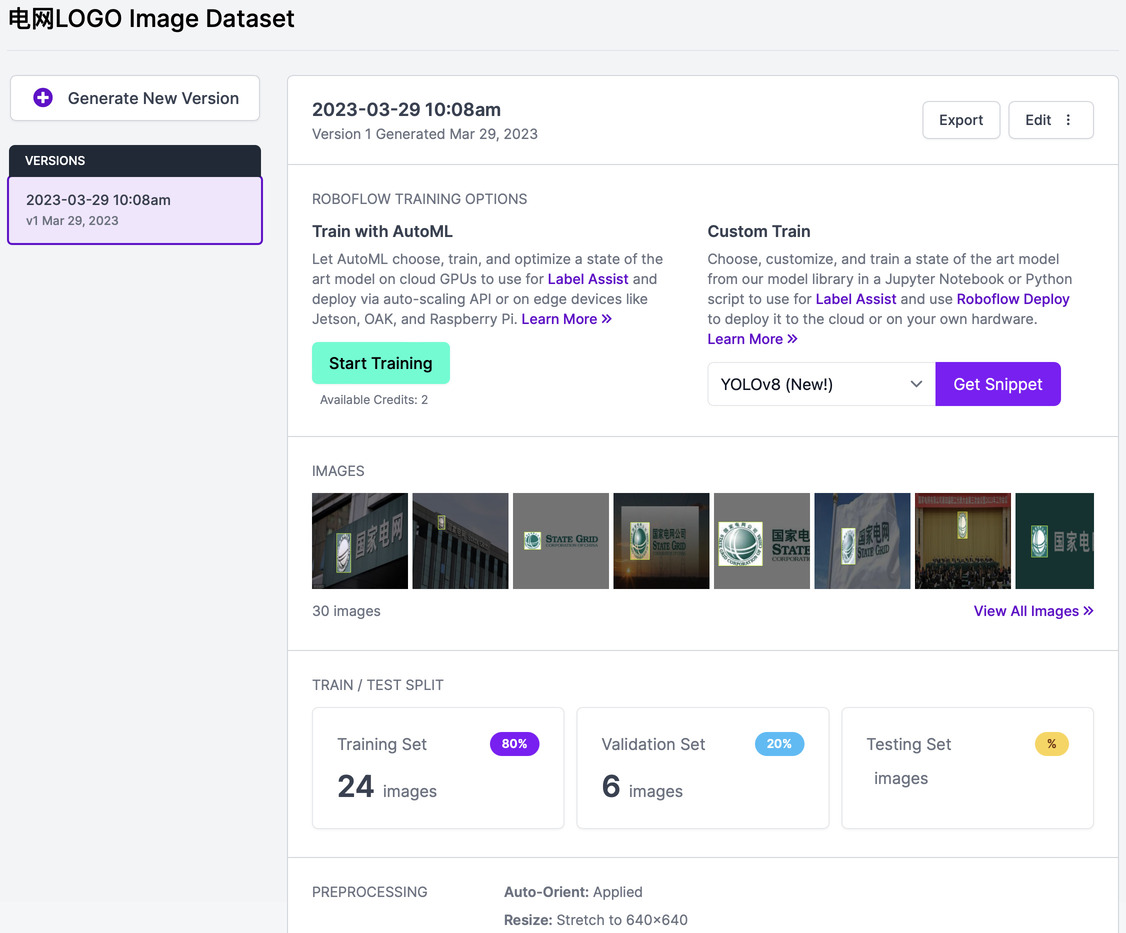The image size is (1126, 933).
Task: Click Label Assist link under Train with AutoML
Action: point(588,279)
